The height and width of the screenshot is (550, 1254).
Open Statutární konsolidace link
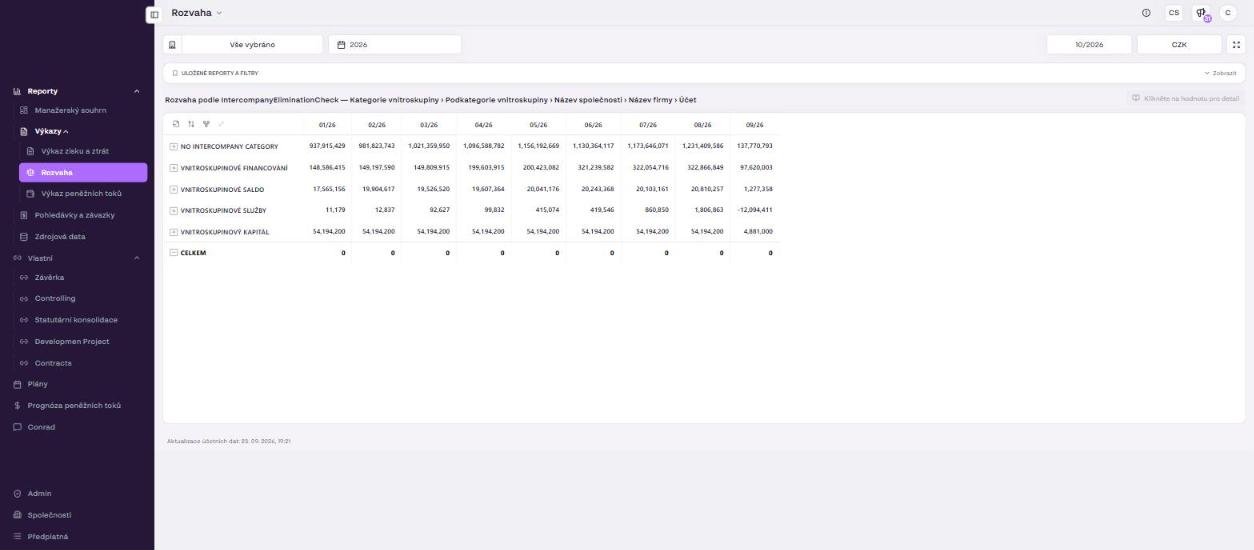[77, 320]
